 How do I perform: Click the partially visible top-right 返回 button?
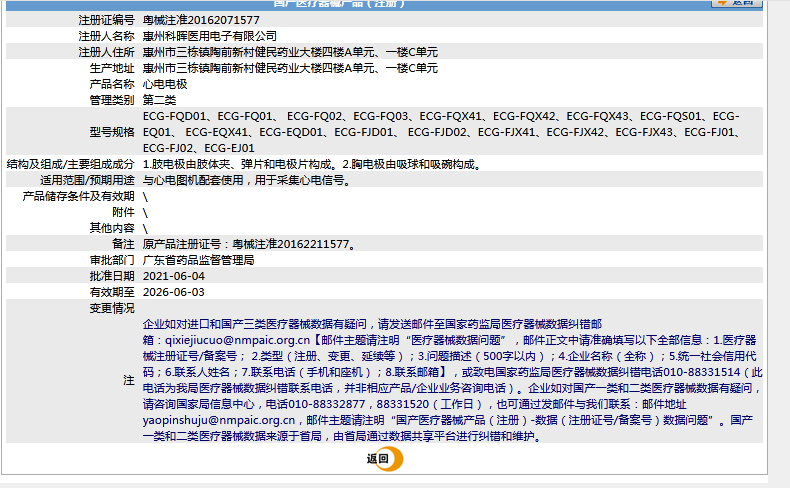[x=737, y=3]
